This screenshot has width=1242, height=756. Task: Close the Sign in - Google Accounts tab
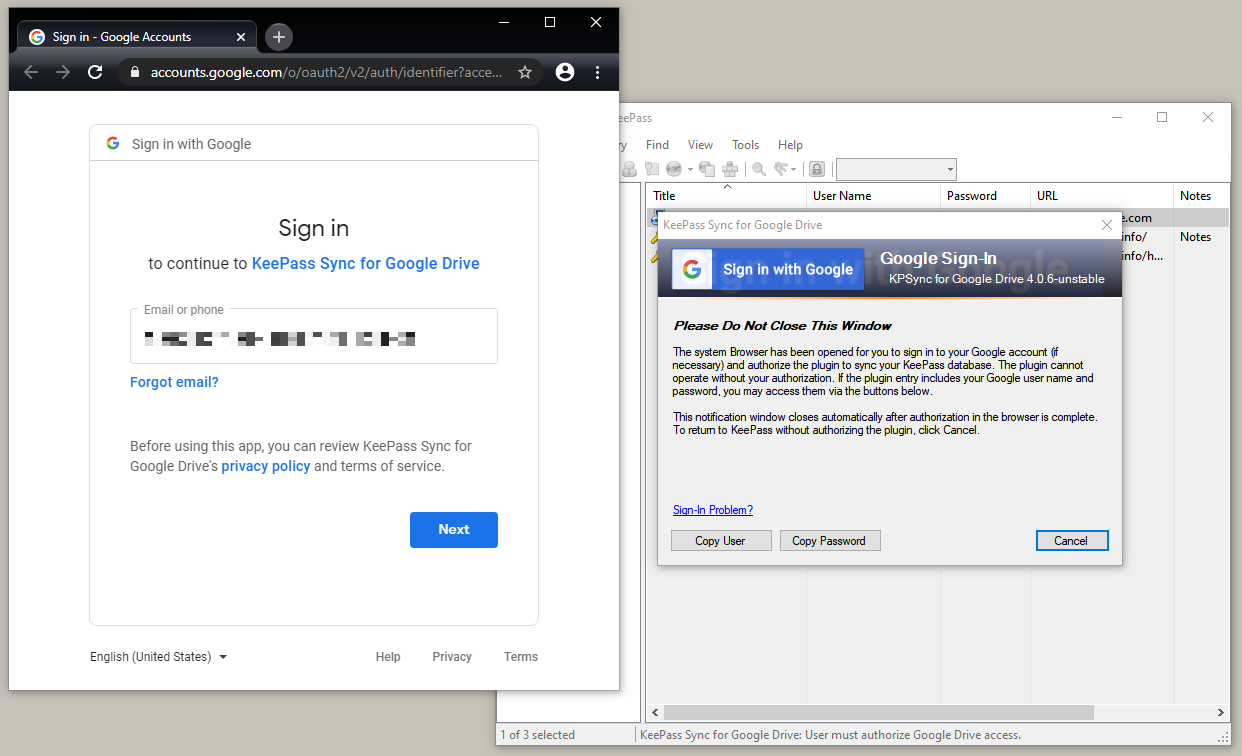click(241, 37)
